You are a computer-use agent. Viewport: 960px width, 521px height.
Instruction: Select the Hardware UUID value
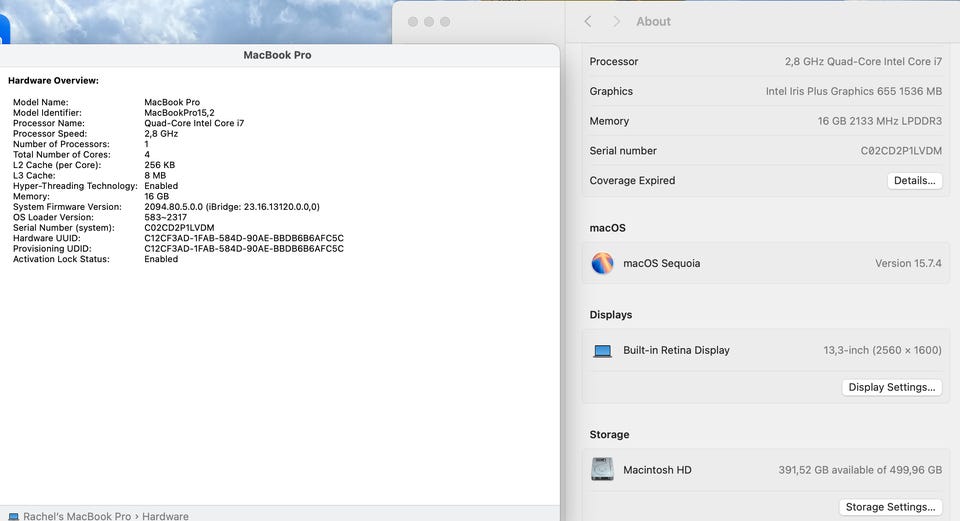[244, 238]
